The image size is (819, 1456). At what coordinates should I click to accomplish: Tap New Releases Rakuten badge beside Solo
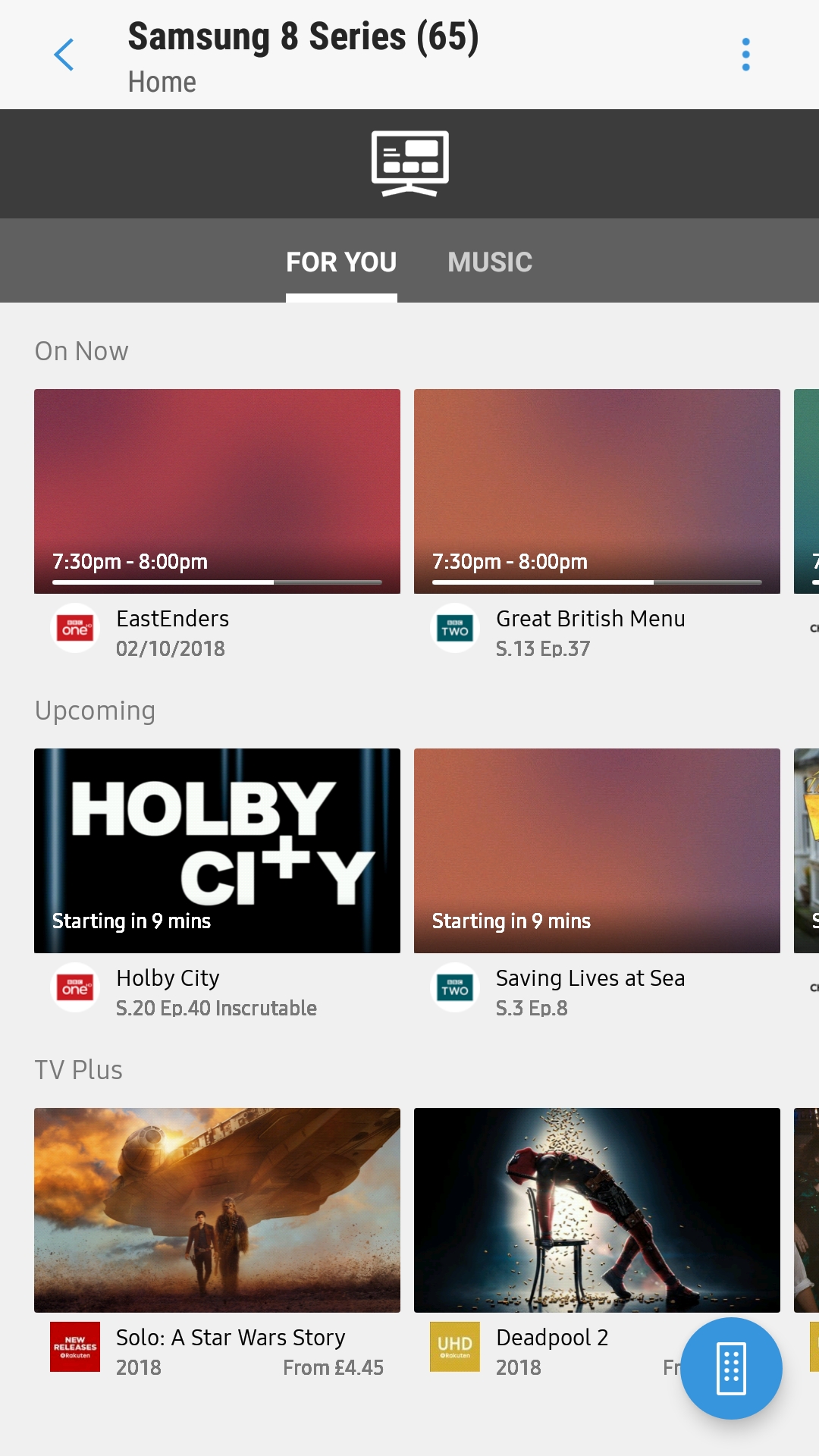click(75, 1347)
